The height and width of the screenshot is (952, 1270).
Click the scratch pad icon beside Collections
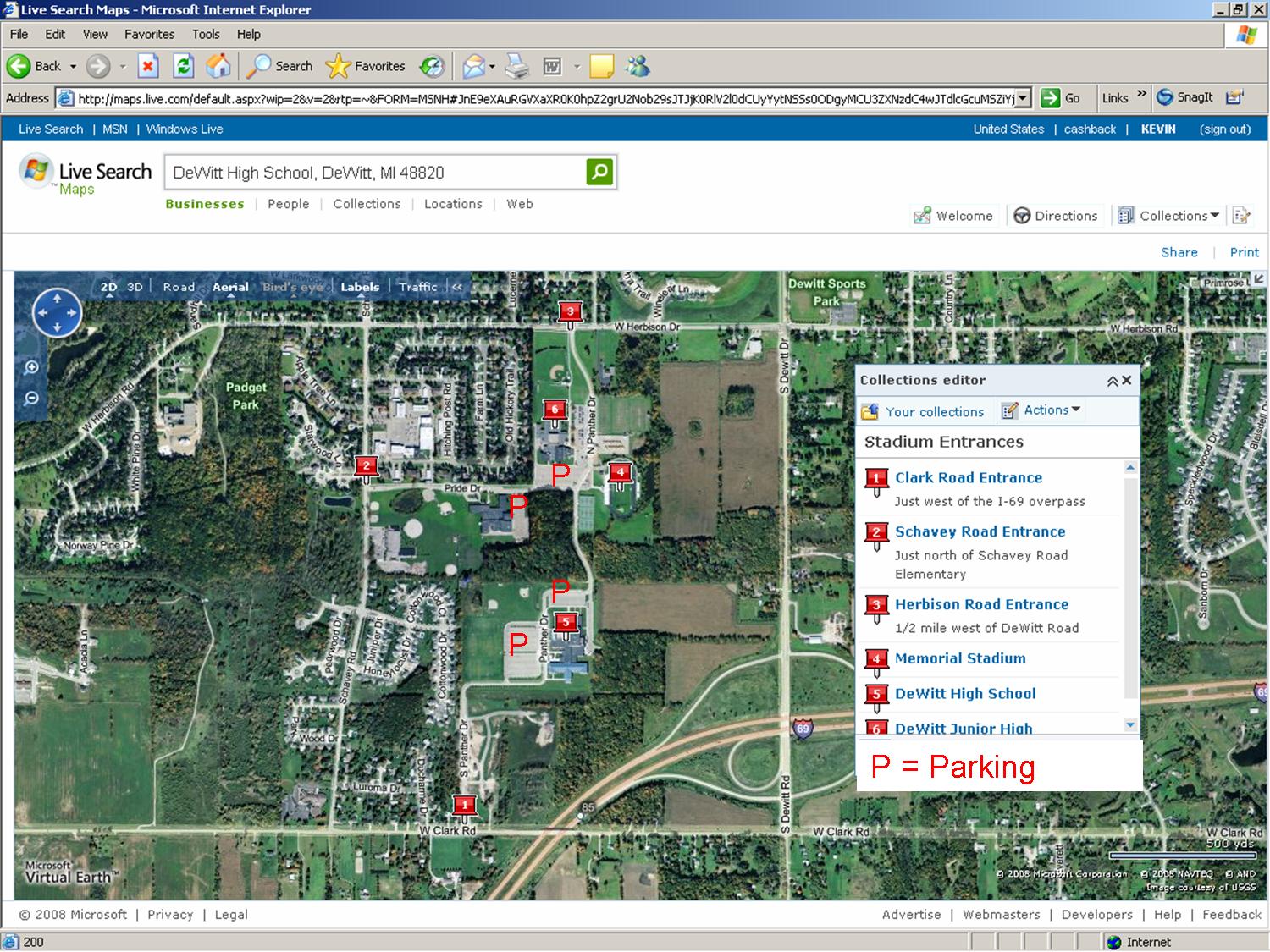[1241, 215]
